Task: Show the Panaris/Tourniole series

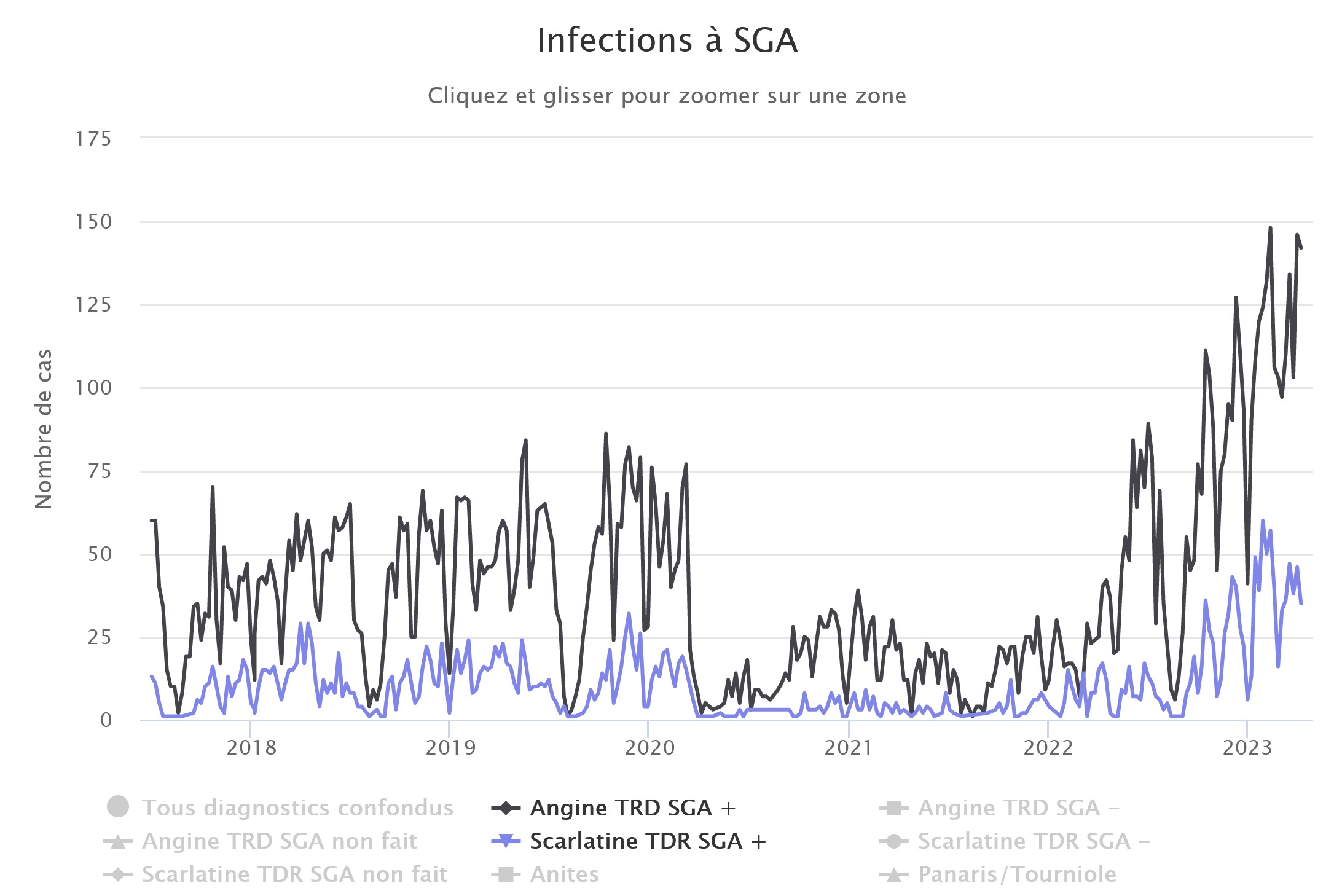Action: point(1017,874)
